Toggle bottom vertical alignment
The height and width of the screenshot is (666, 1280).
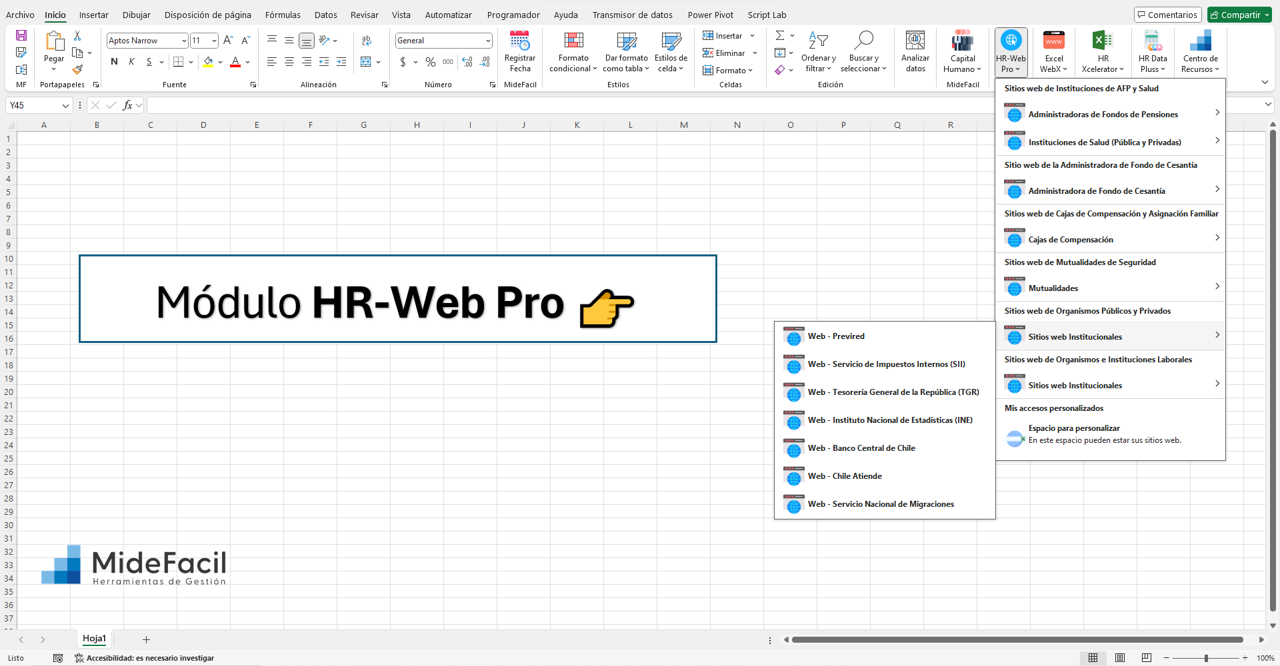(x=306, y=41)
